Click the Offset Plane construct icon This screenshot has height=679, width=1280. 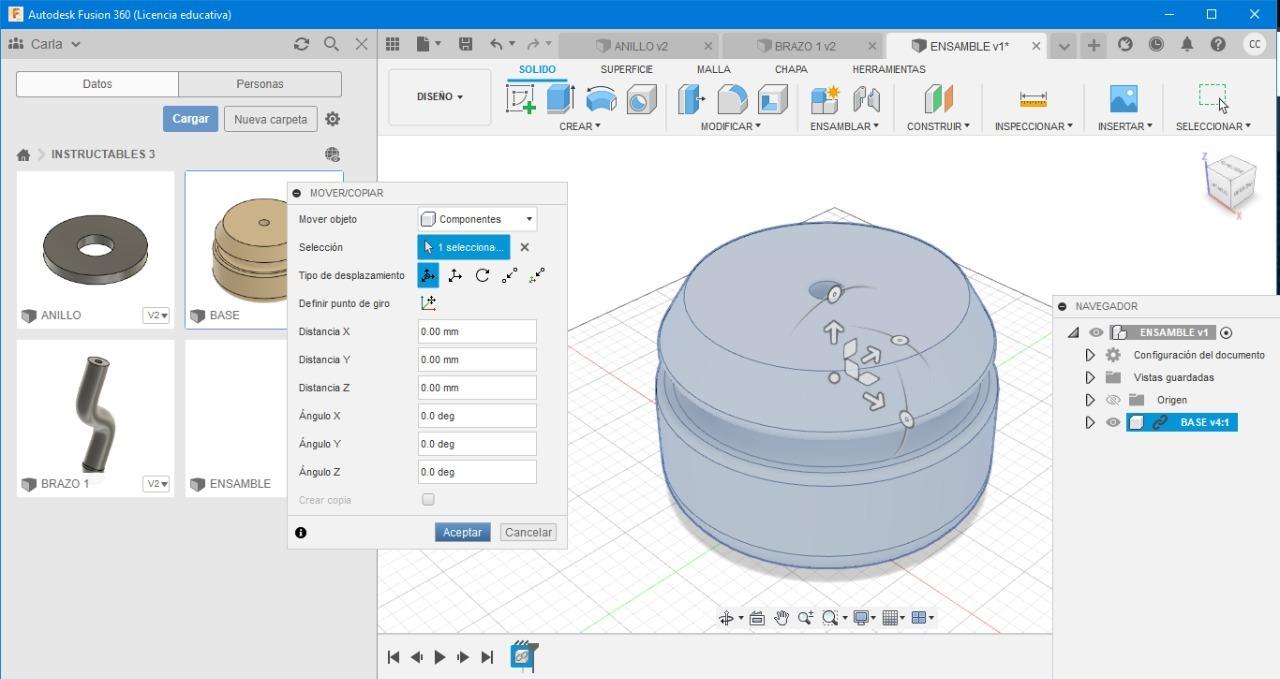click(x=938, y=99)
